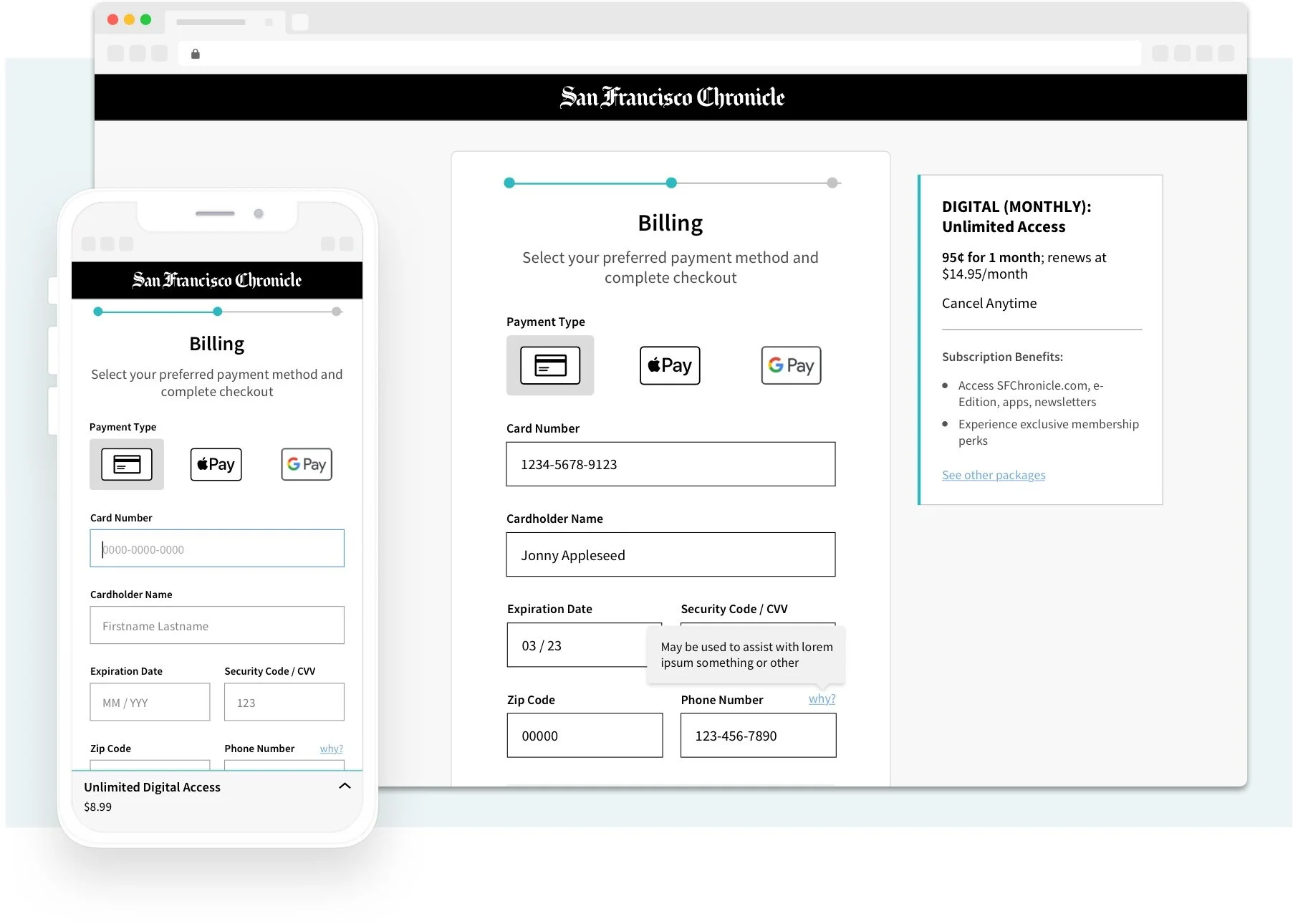The image size is (1293, 924).
Task: Click desktop why? link near Phone Number
Action: point(822,699)
